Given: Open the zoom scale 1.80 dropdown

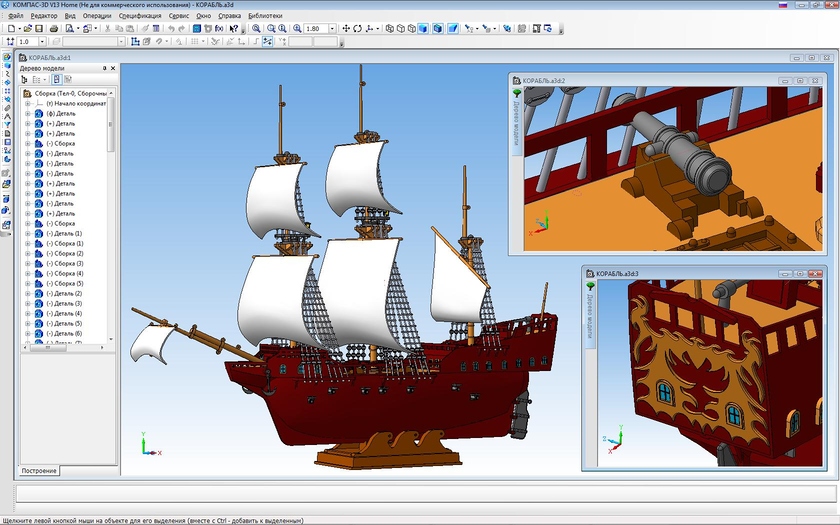Looking at the screenshot, I should click(x=333, y=29).
